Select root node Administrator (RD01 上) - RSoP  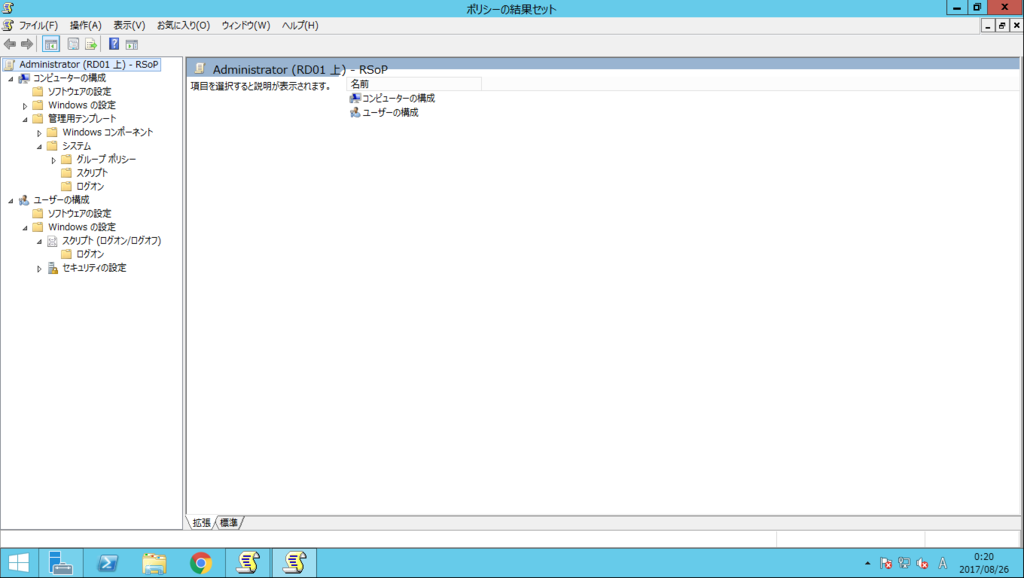click(x=89, y=65)
